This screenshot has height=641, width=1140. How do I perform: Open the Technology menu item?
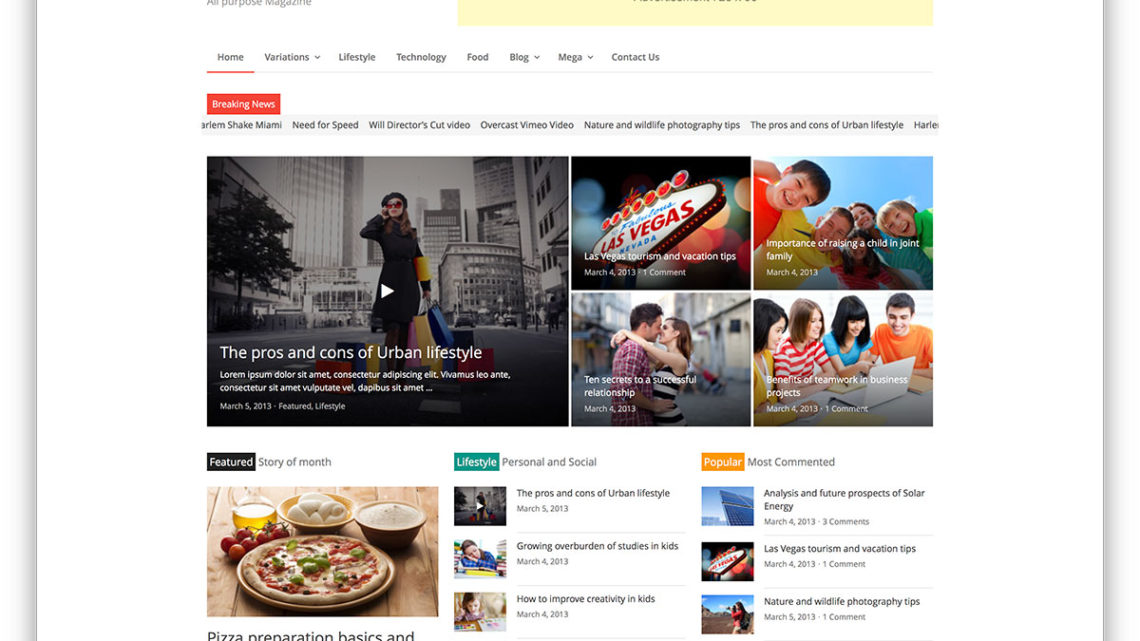[x=421, y=57]
